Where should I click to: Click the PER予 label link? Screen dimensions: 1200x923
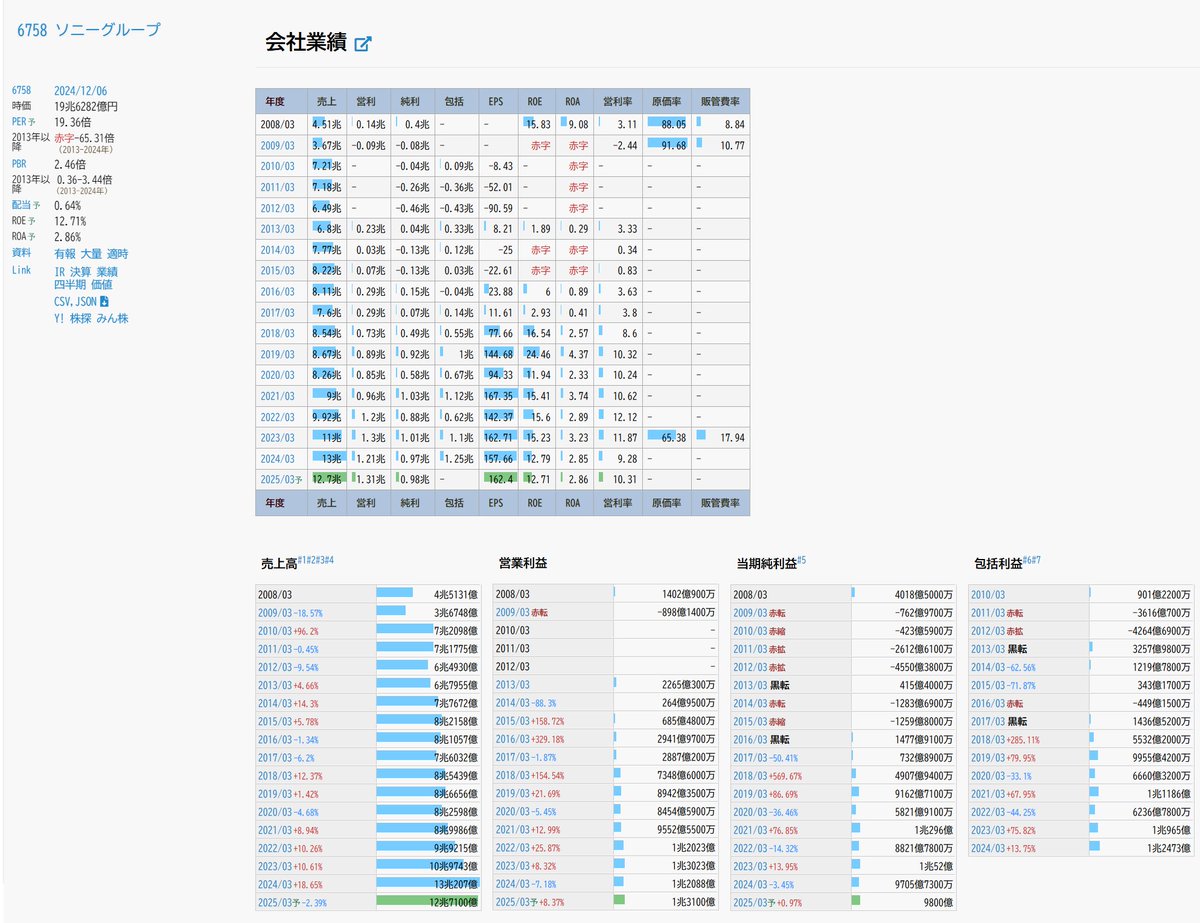(x=25, y=121)
